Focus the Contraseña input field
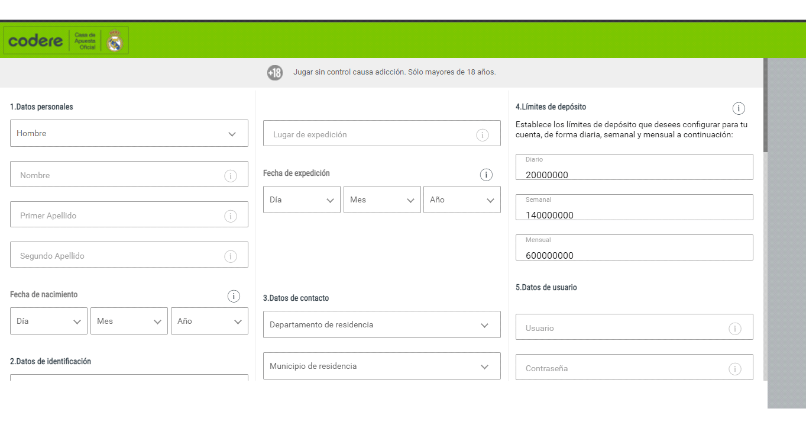Image resolution: width=806 pixels, height=428 pixels. tap(634, 367)
